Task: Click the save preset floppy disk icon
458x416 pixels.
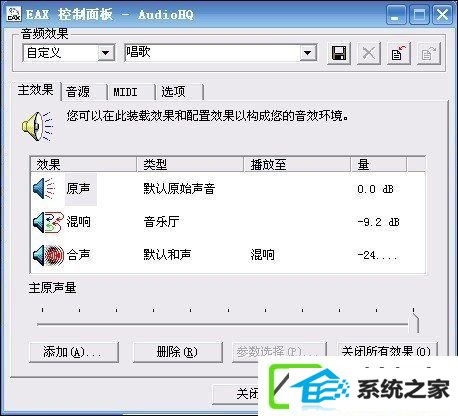Action: click(339, 53)
